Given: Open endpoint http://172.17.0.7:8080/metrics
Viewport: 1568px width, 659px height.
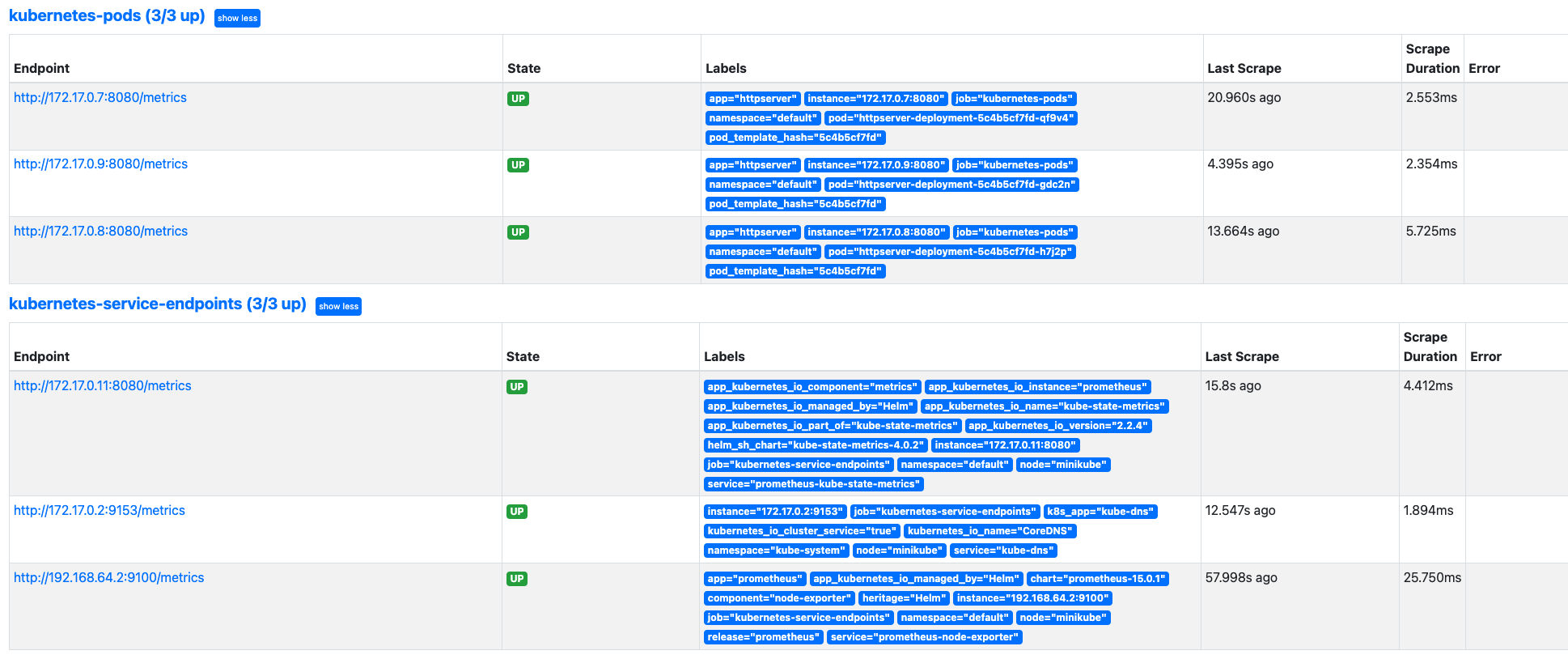Looking at the screenshot, I should click(x=100, y=97).
